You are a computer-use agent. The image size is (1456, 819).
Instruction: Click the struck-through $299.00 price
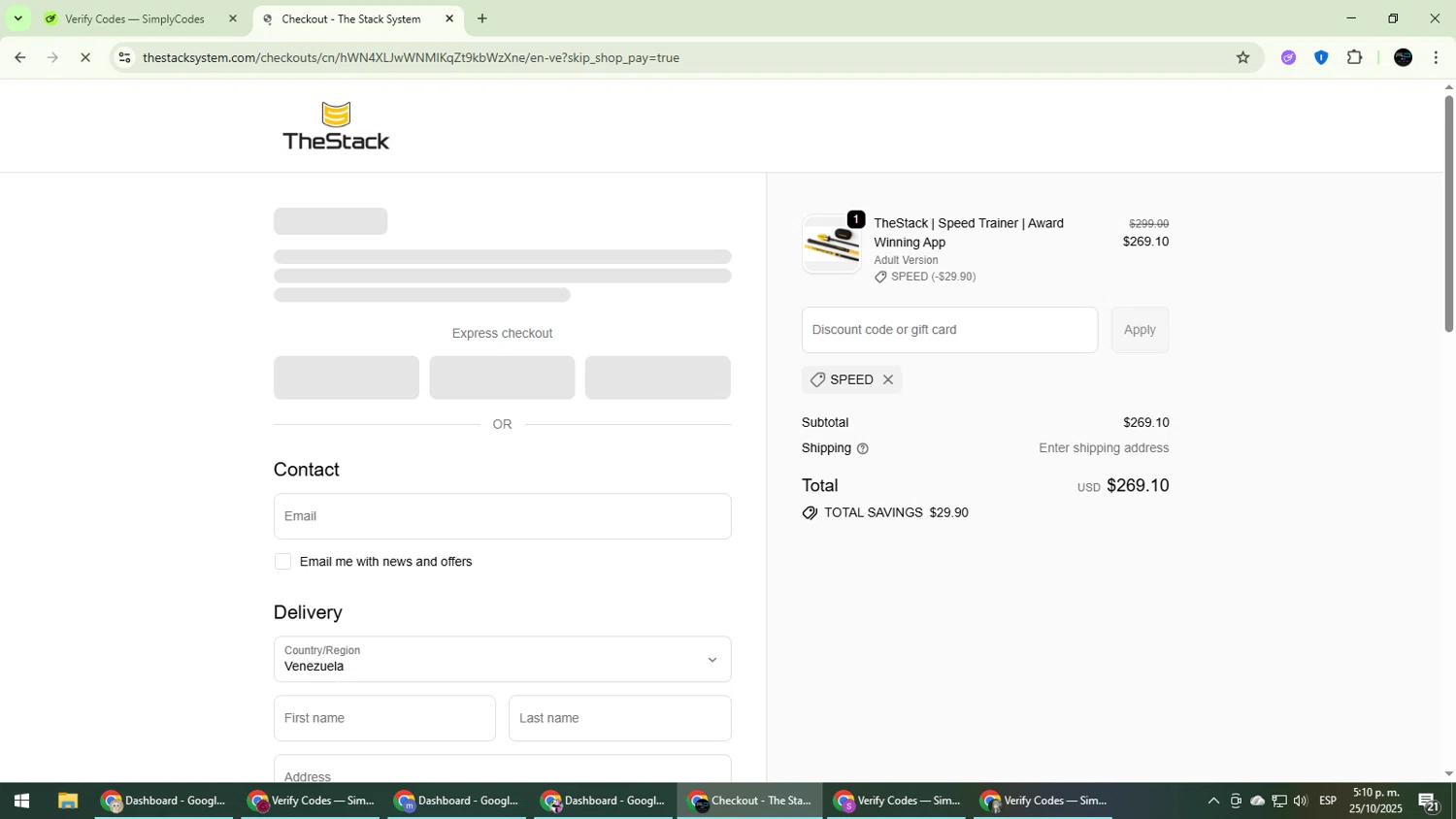coord(1148,223)
